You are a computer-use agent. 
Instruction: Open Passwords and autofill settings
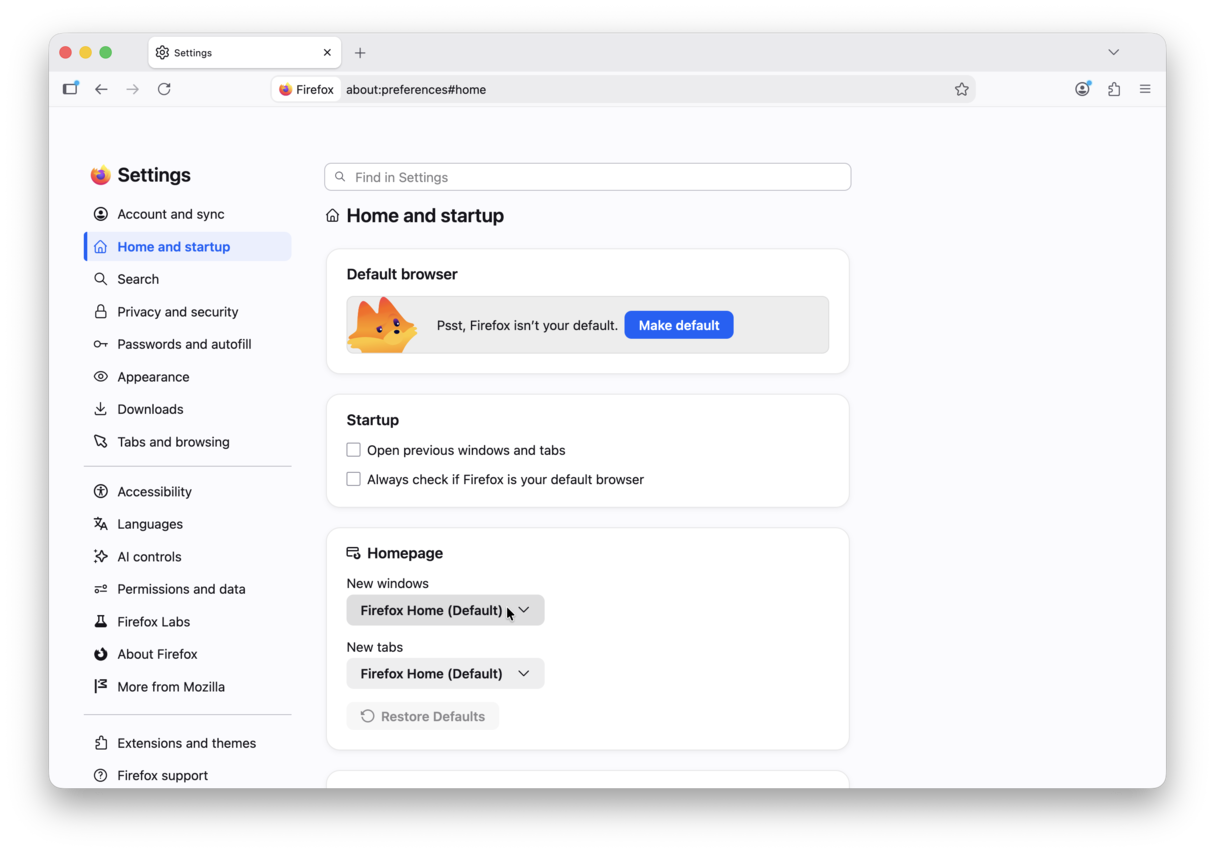point(188,344)
